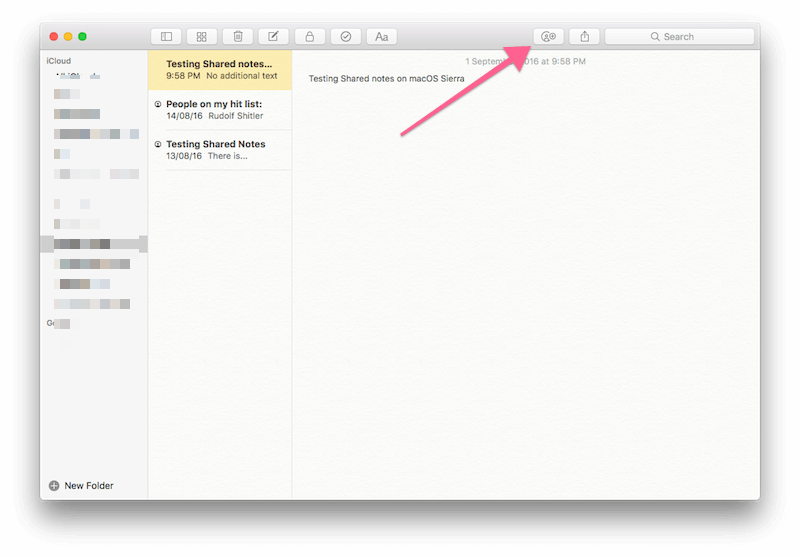
Task: Open the 'Testing Shared Notes' note from 13/08/16
Action: click(x=220, y=150)
